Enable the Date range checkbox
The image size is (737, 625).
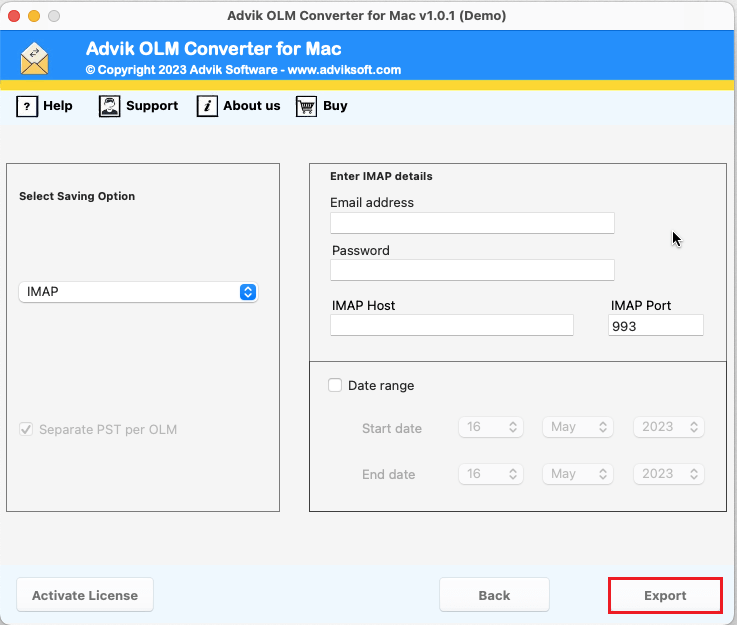pos(335,385)
